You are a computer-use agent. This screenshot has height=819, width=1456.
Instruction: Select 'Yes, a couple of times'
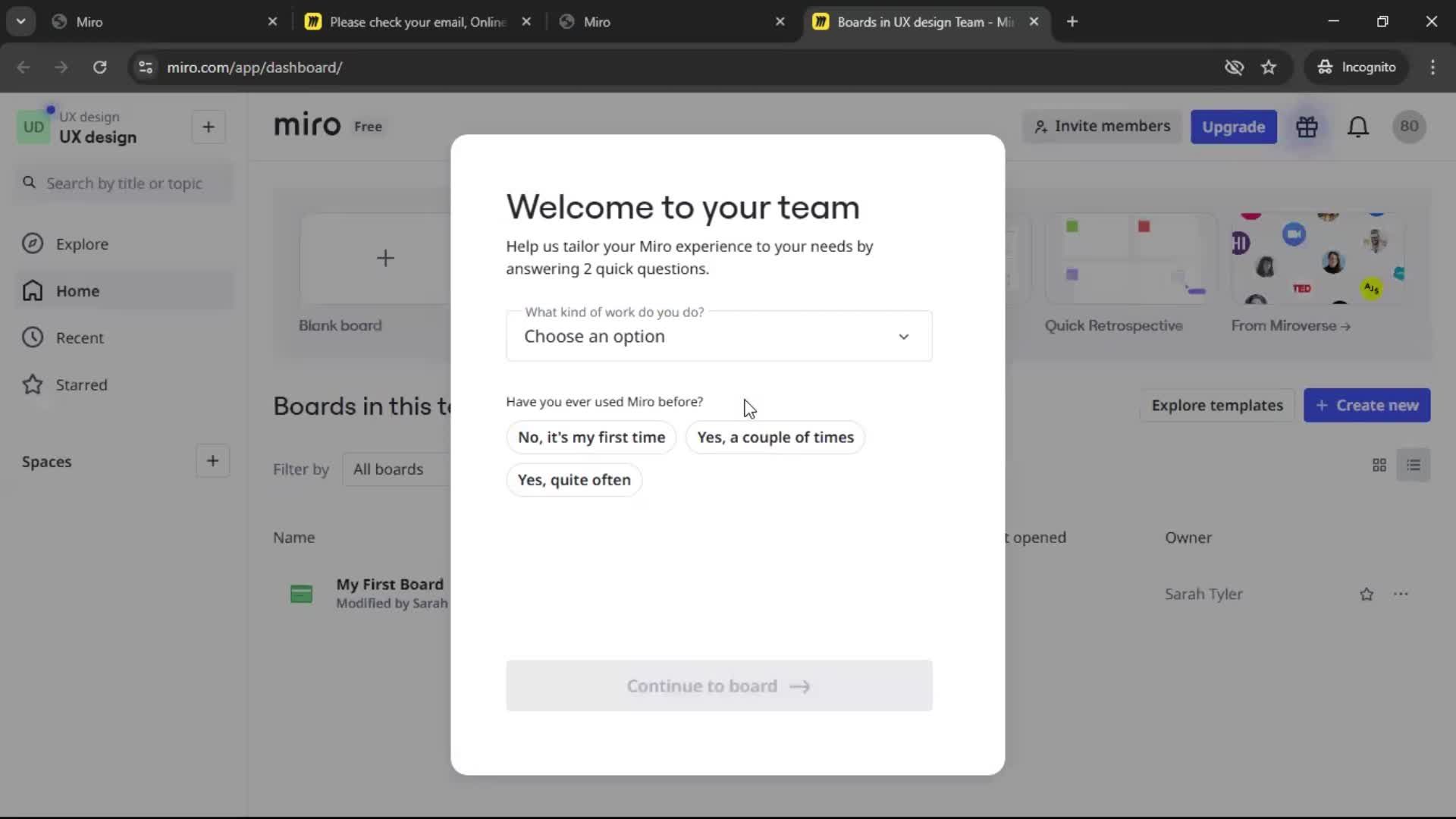pyautogui.click(x=775, y=438)
